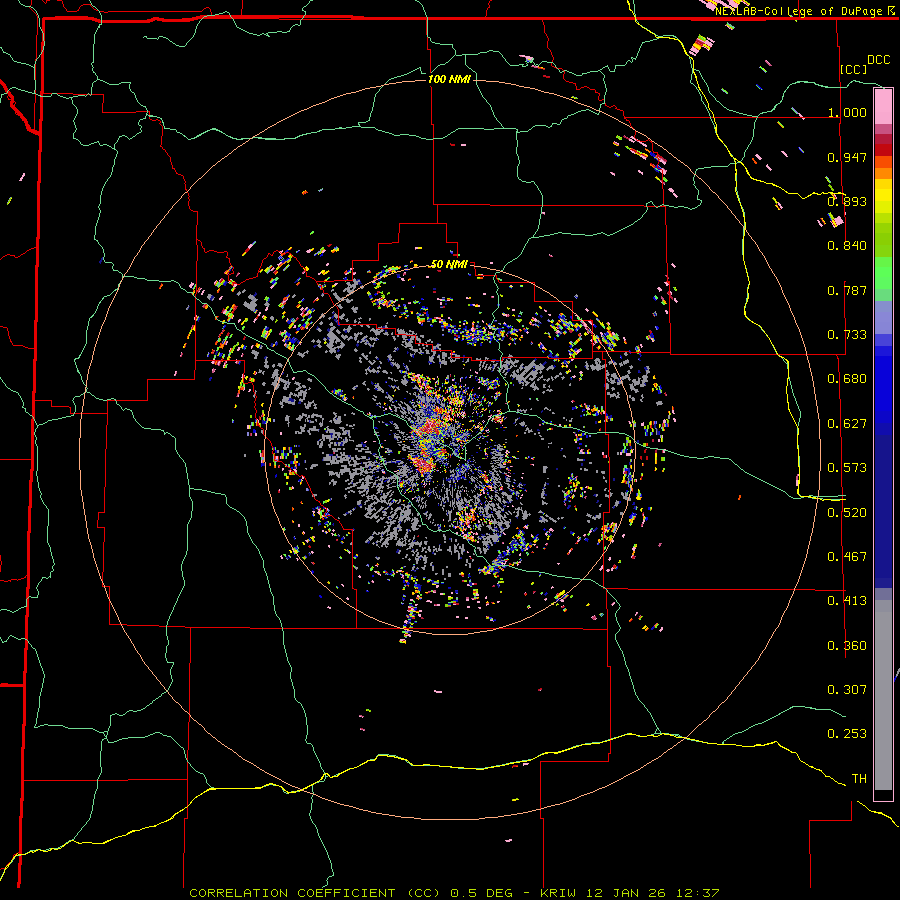Click the 0.627 scale label

click(x=847, y=424)
